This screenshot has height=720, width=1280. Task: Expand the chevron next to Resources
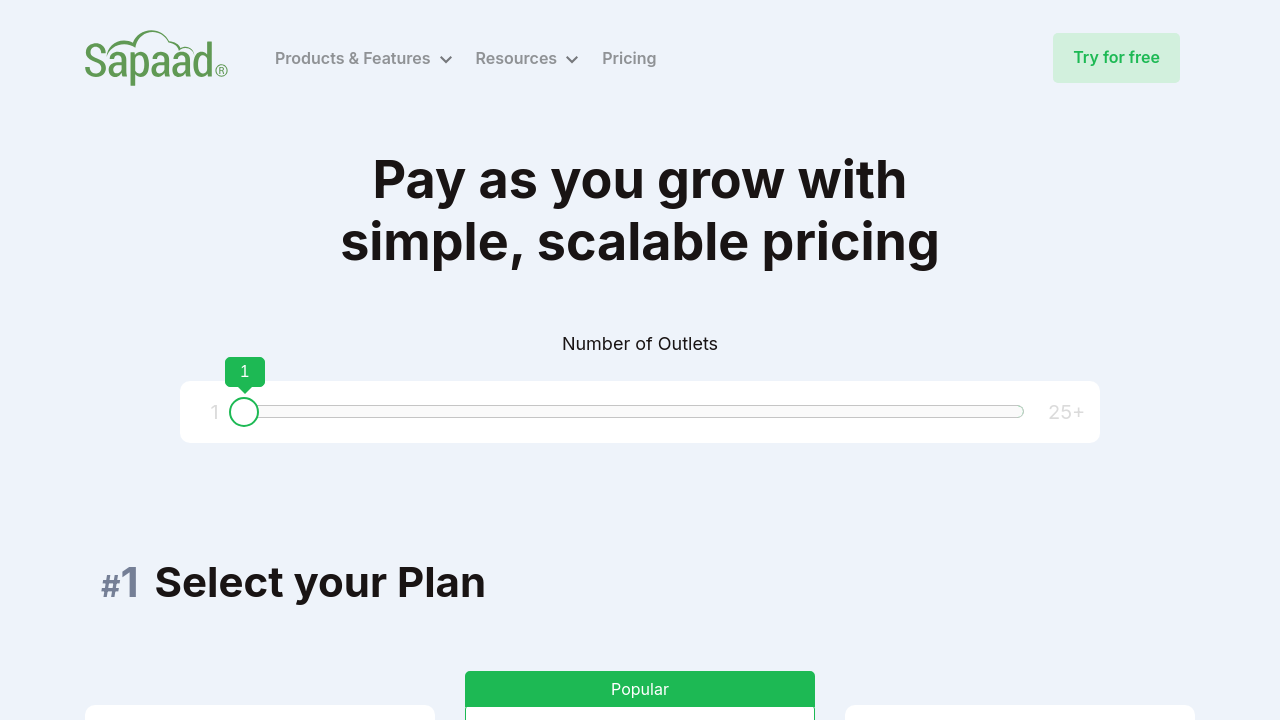[x=572, y=60]
